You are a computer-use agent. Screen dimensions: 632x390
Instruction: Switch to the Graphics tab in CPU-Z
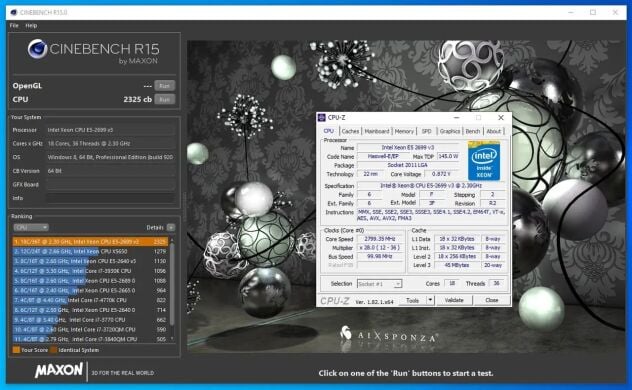pyautogui.click(x=450, y=131)
